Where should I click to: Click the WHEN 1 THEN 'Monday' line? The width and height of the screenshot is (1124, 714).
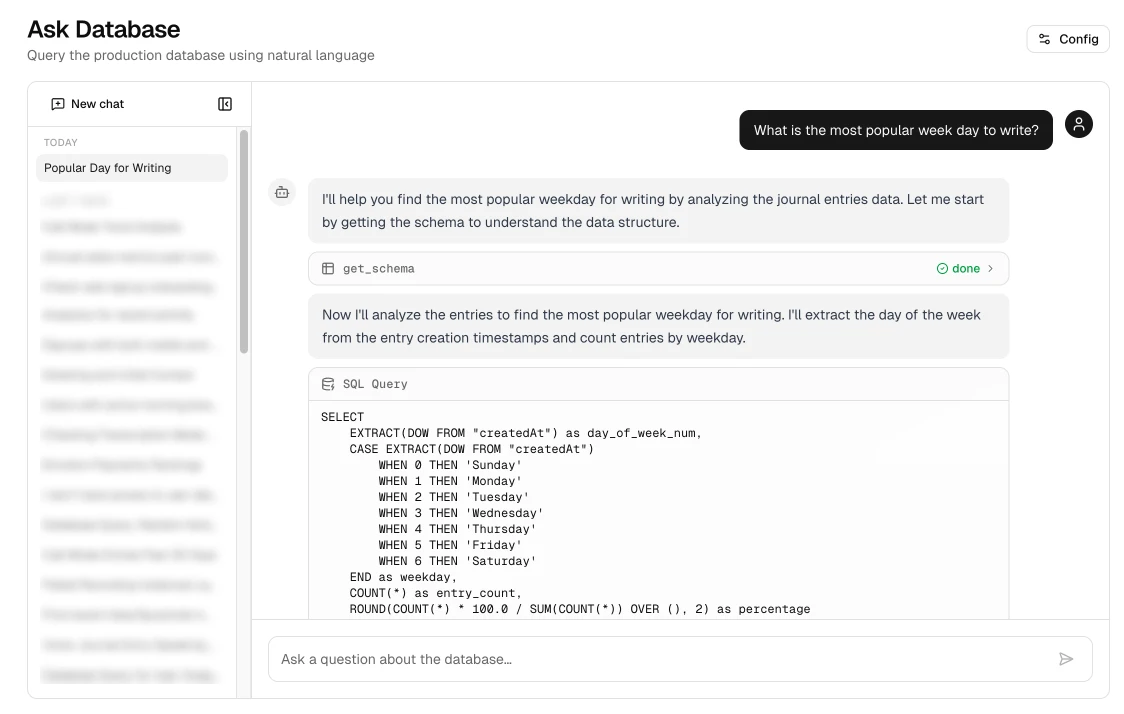[450, 481]
